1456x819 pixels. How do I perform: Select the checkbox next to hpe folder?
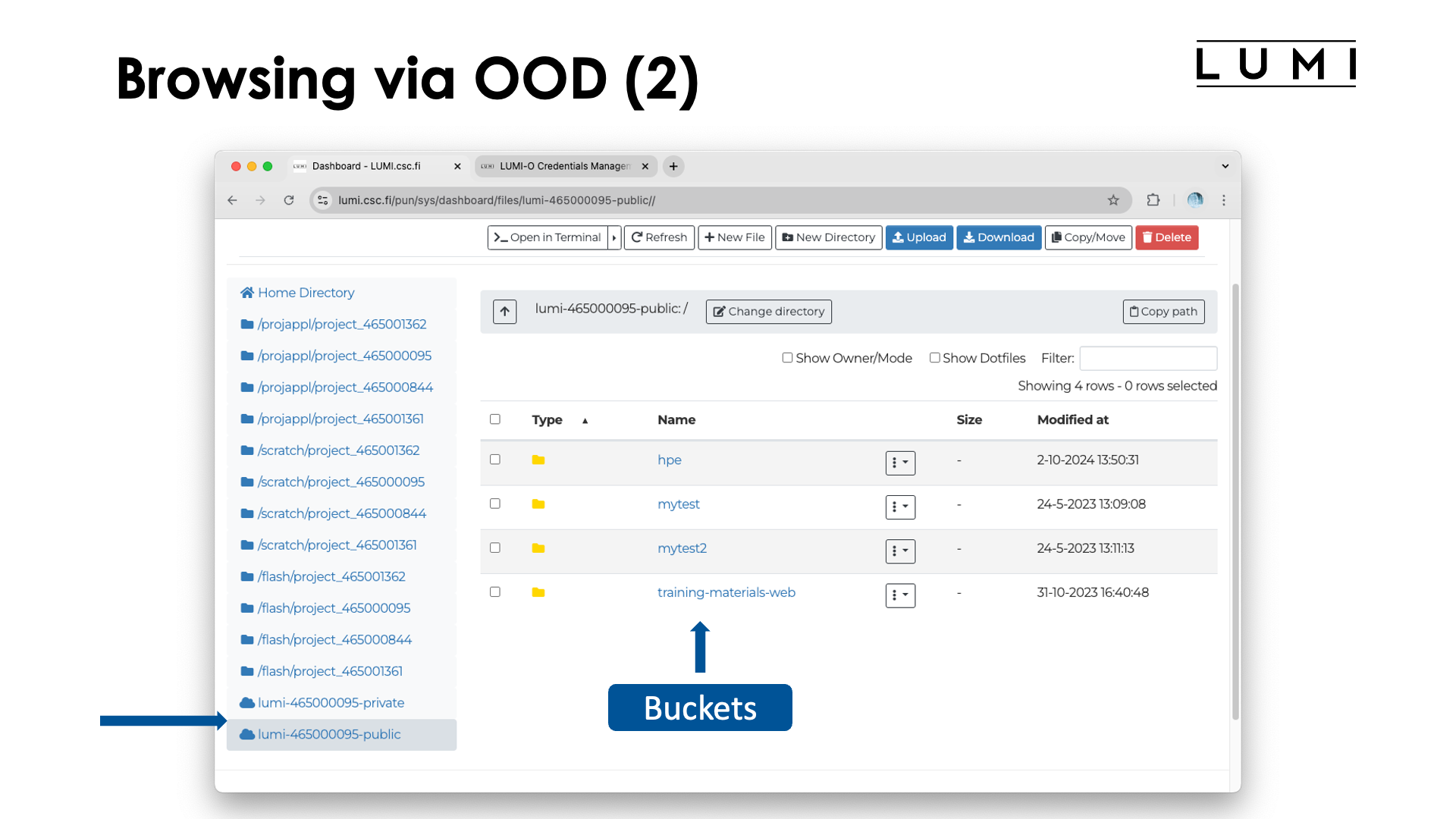496,459
